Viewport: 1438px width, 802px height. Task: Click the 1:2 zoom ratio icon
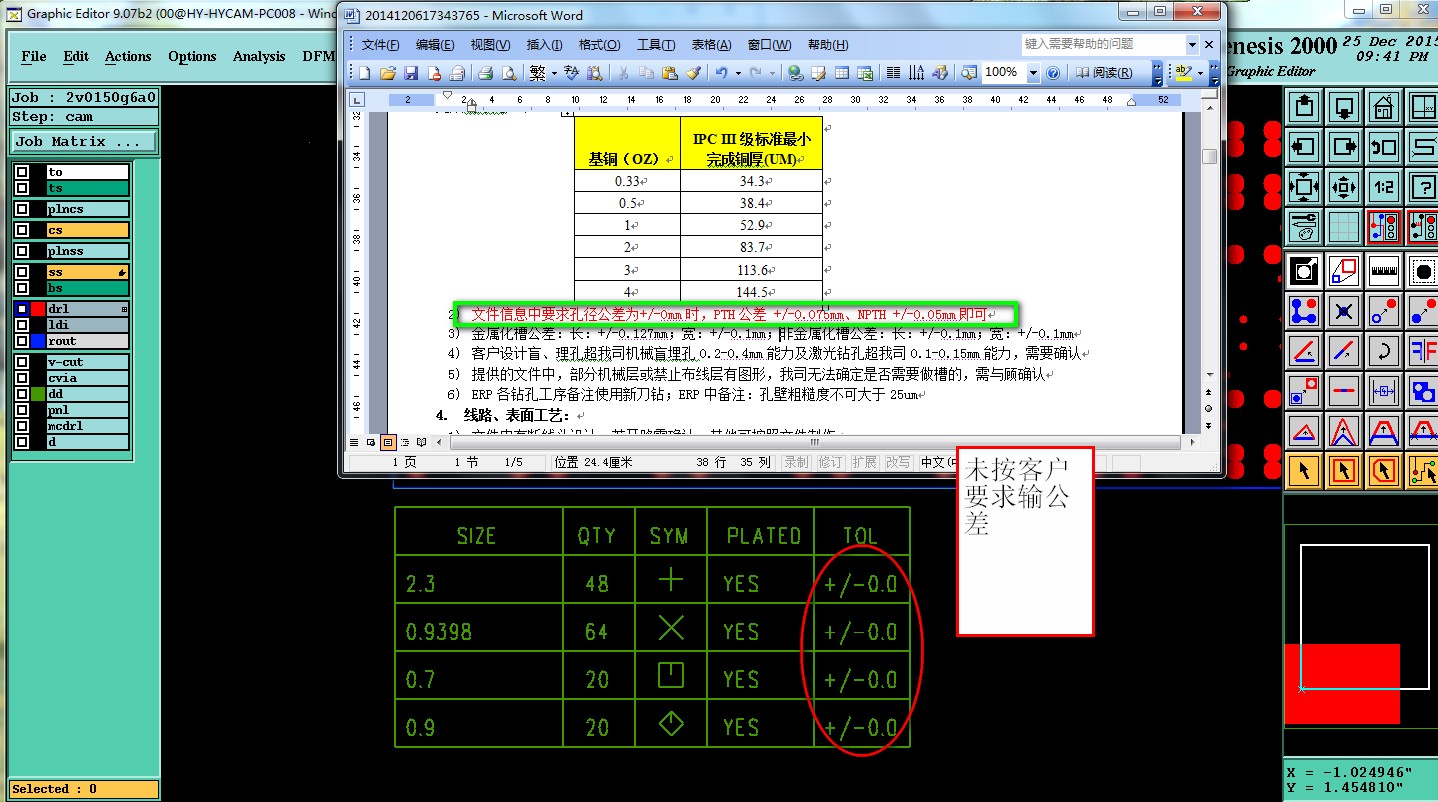point(1383,186)
